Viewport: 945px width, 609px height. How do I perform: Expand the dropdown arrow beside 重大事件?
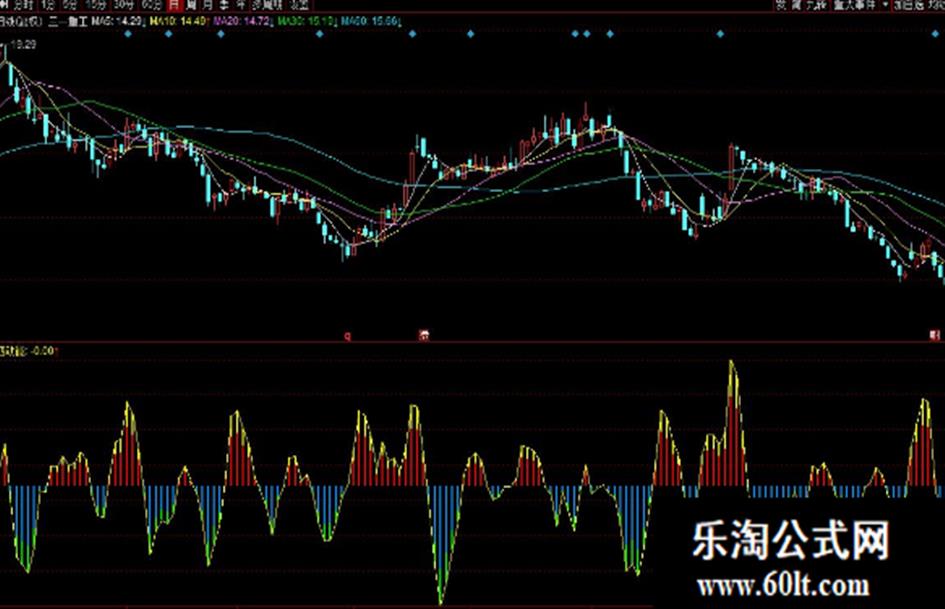click(x=885, y=5)
